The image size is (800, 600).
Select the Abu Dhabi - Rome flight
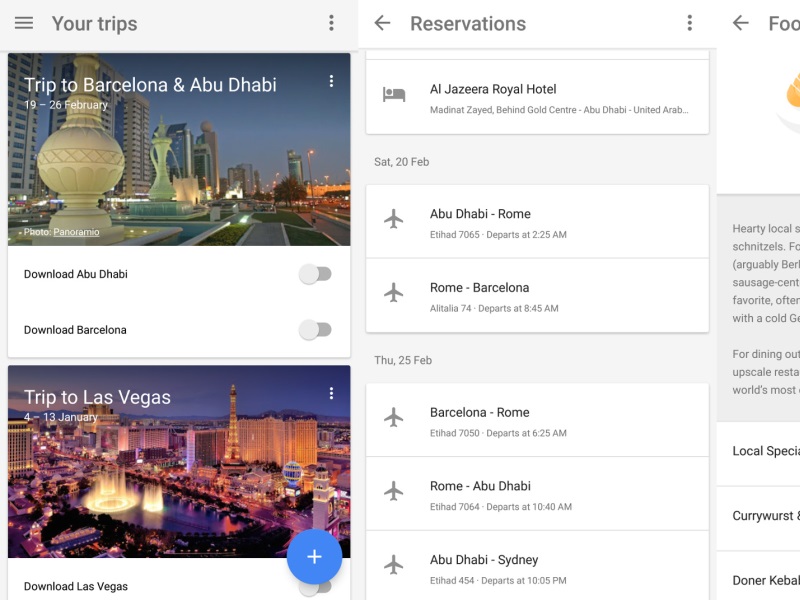point(537,222)
